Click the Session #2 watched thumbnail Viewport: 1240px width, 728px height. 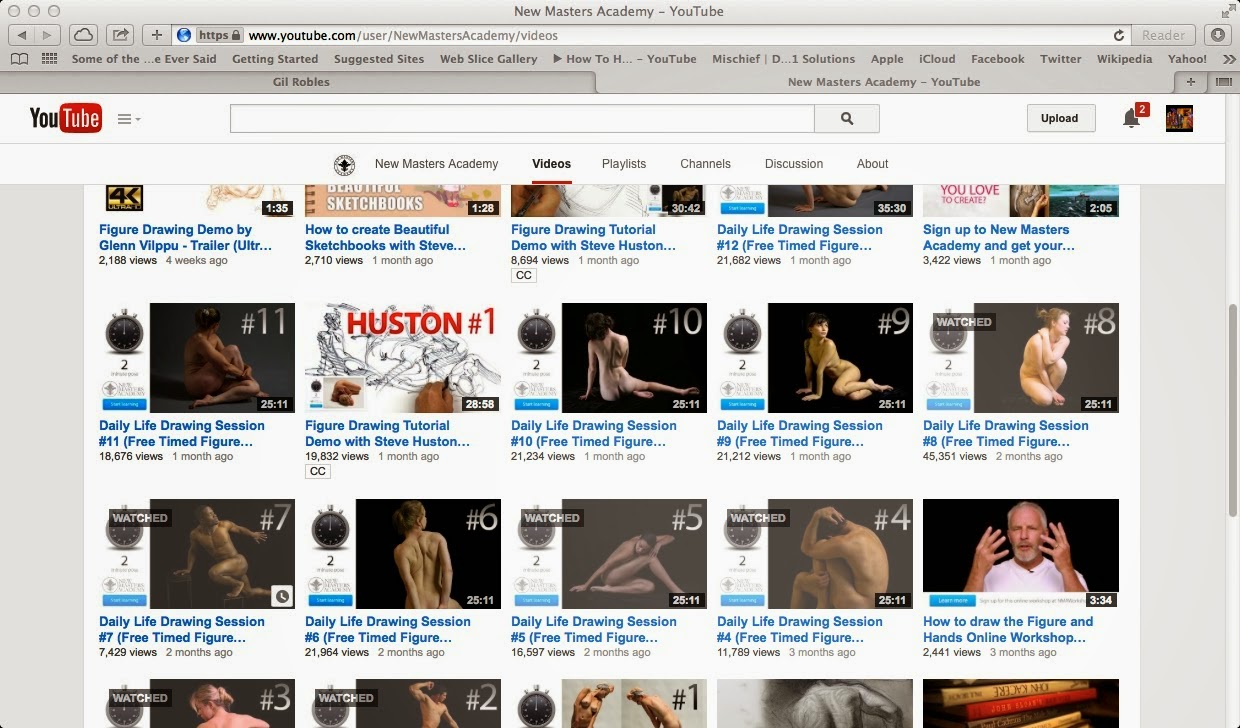pos(403,704)
